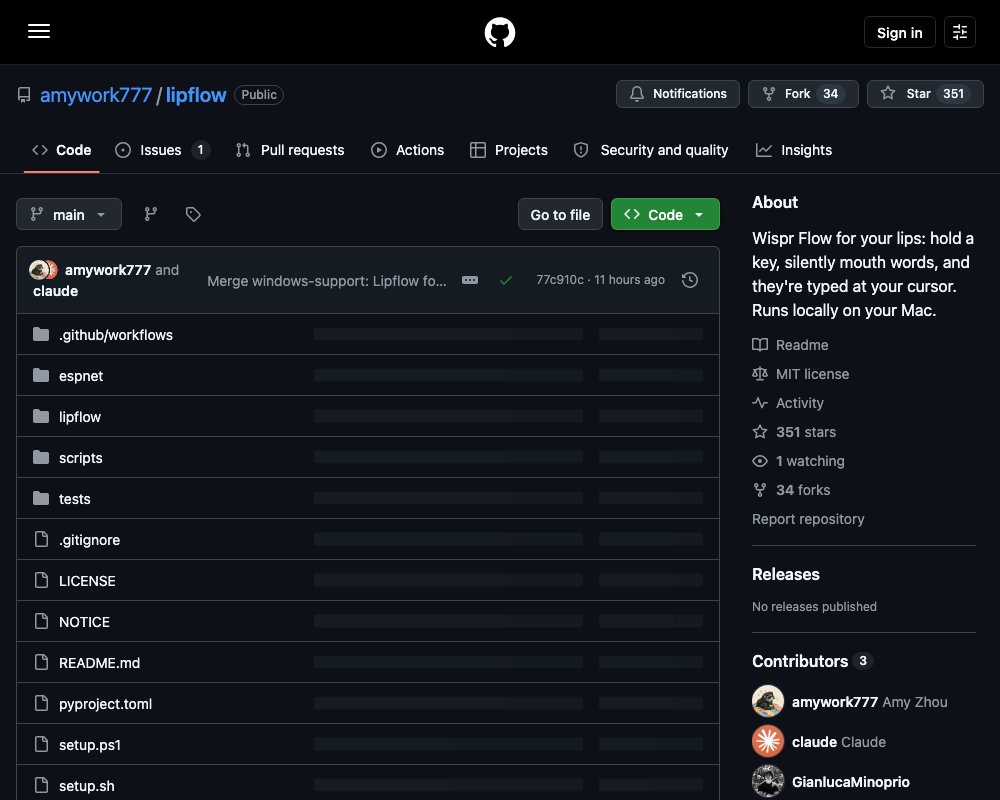Image resolution: width=1000 pixels, height=800 pixels.
Task: Open the claude co-author link
Action: click(55, 291)
